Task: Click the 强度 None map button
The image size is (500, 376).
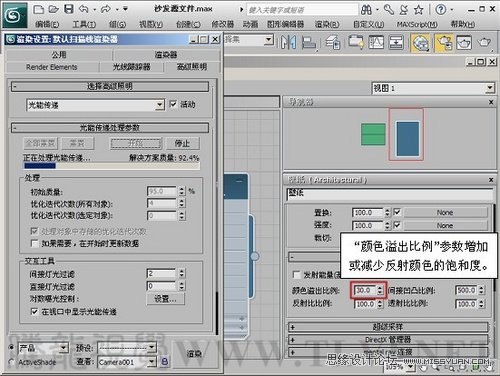Action: point(445,225)
